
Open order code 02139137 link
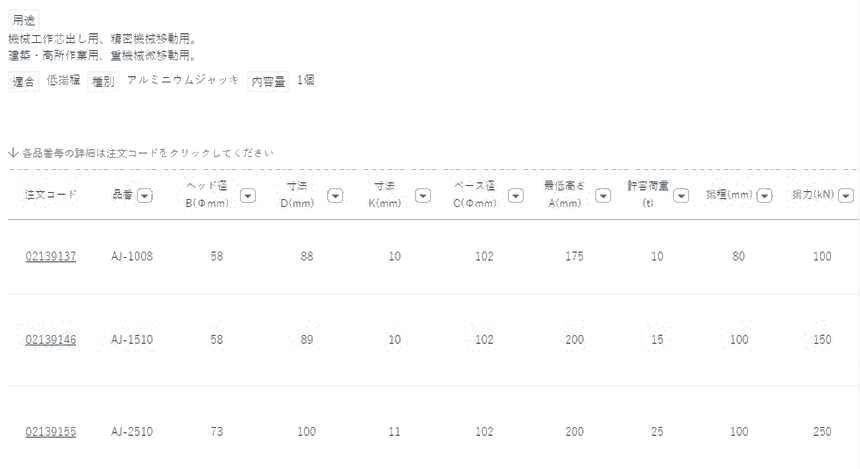coord(51,257)
